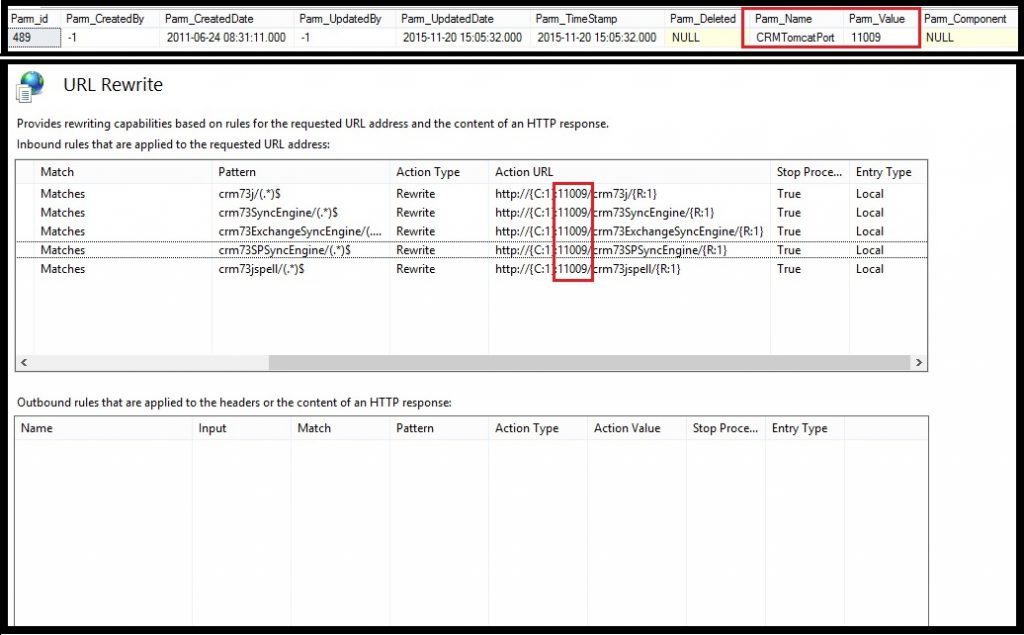The width and height of the screenshot is (1024, 635).
Task: Click the URL Rewrite globe icon
Action: coord(30,86)
